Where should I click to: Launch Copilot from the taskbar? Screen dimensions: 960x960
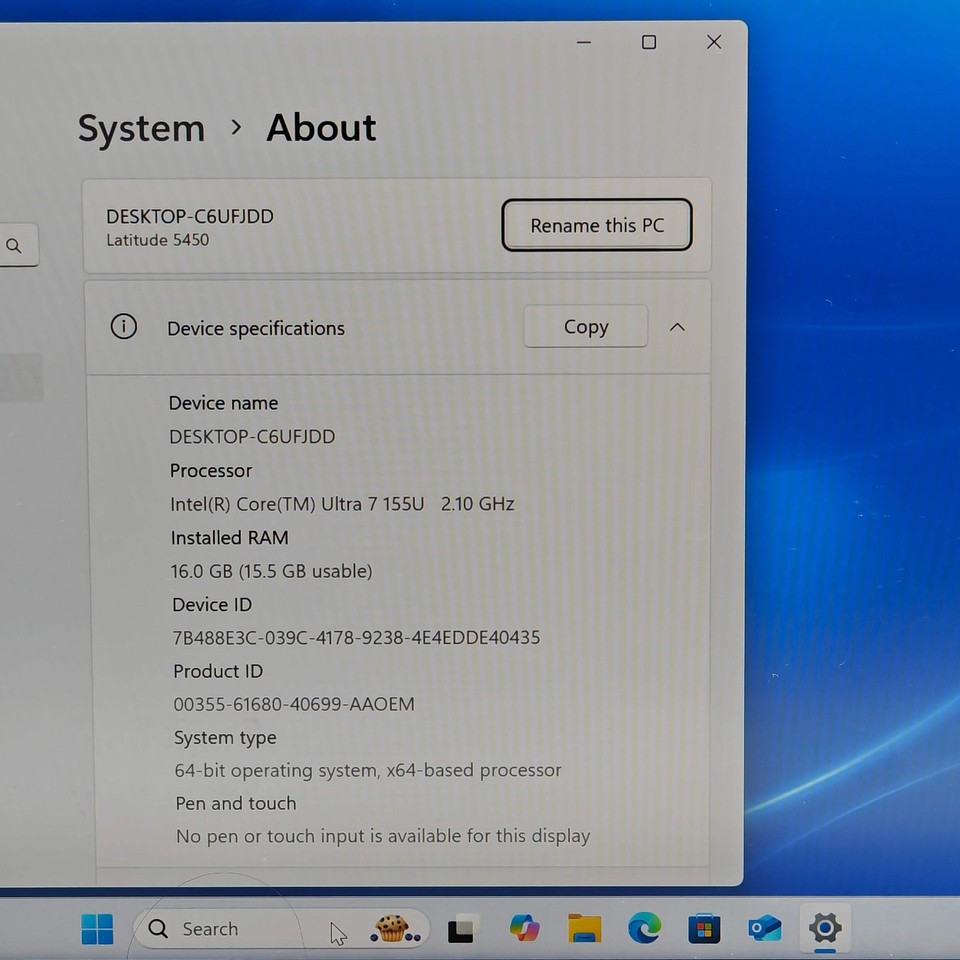click(x=524, y=929)
